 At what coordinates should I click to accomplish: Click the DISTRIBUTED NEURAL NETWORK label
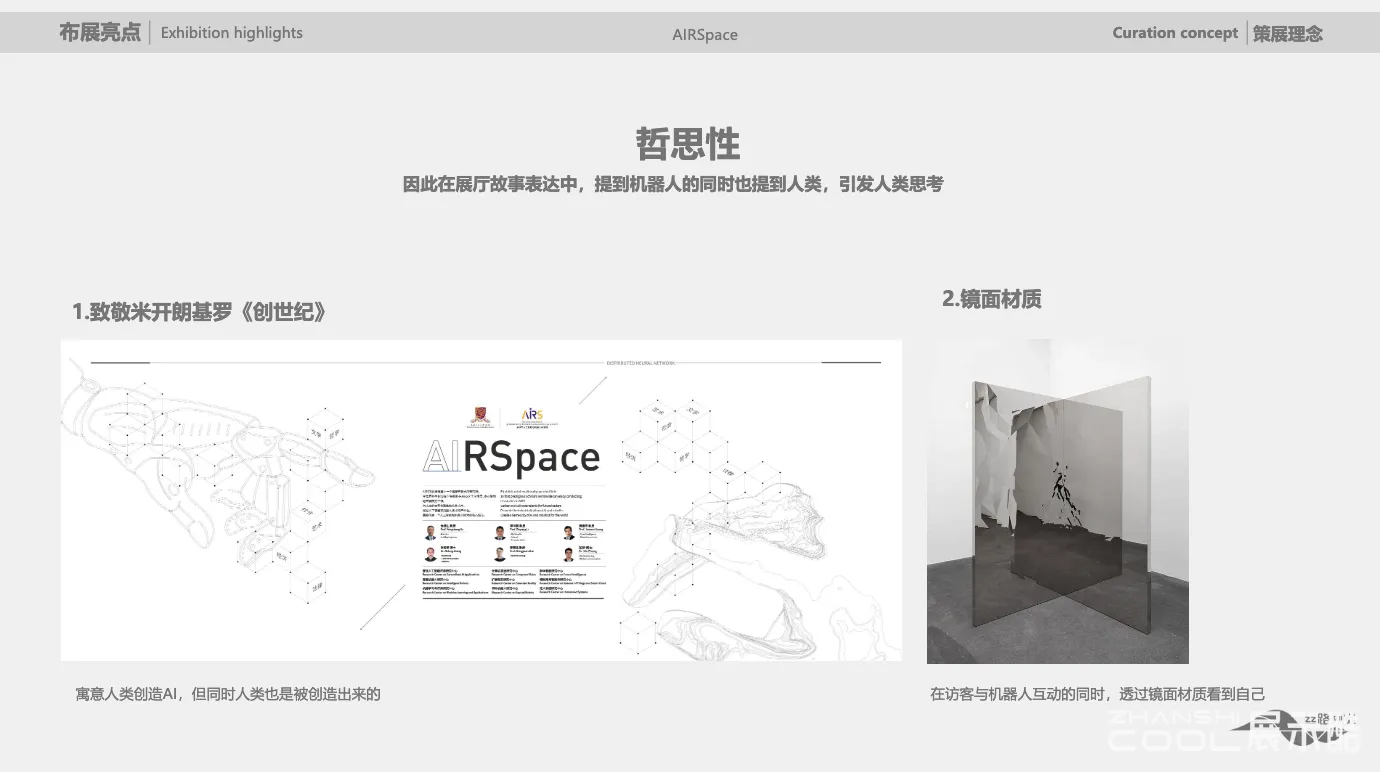(640, 363)
